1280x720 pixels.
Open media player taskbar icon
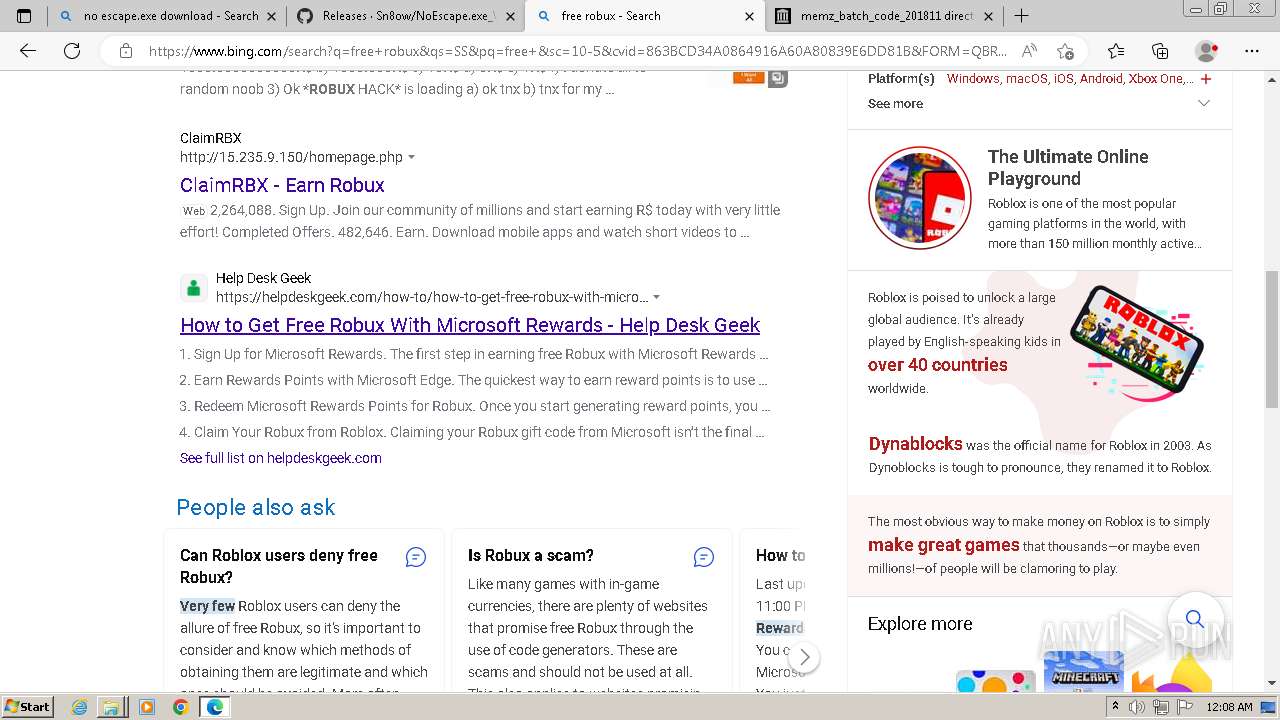147,707
